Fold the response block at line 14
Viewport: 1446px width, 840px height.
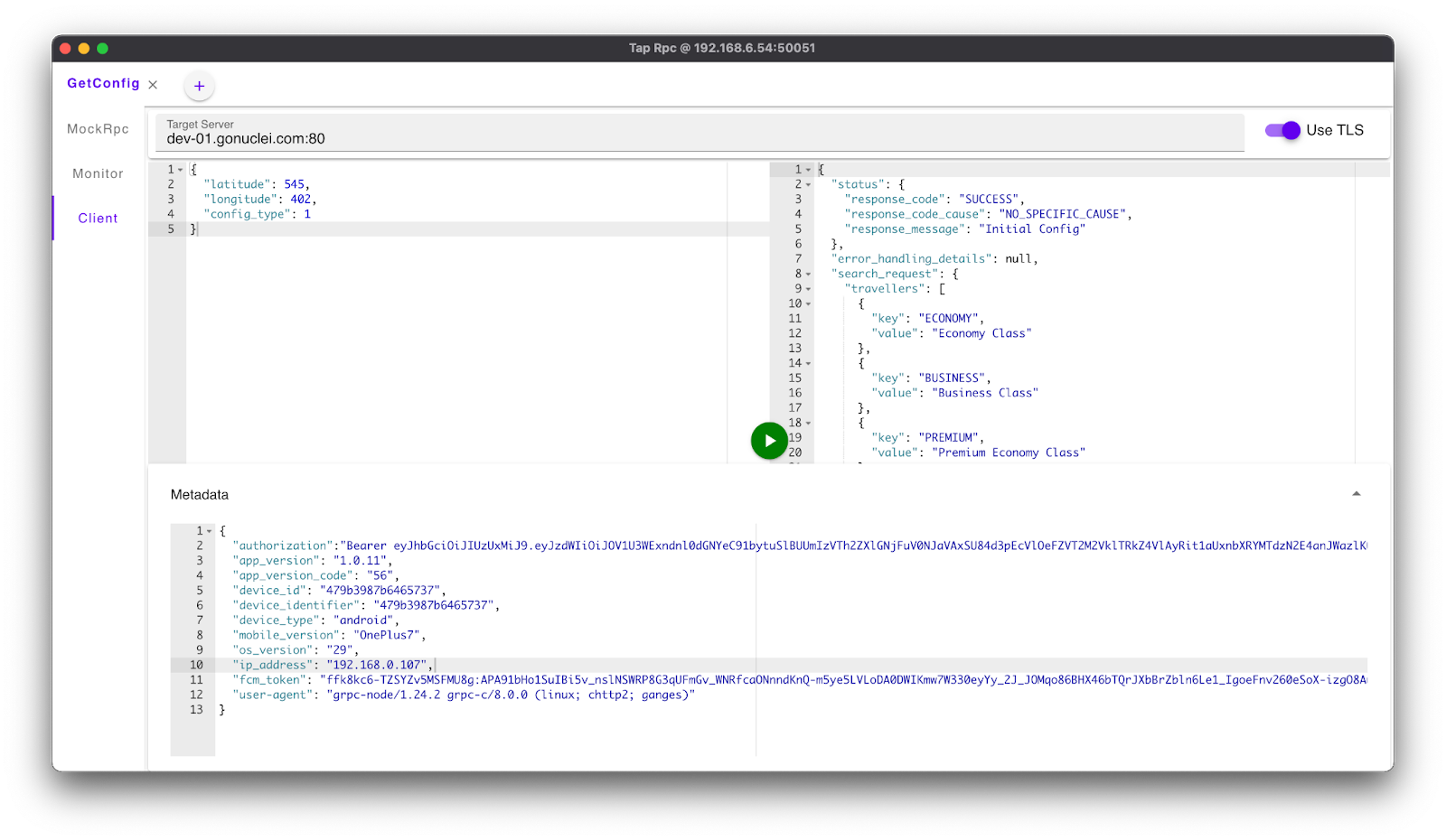click(809, 363)
